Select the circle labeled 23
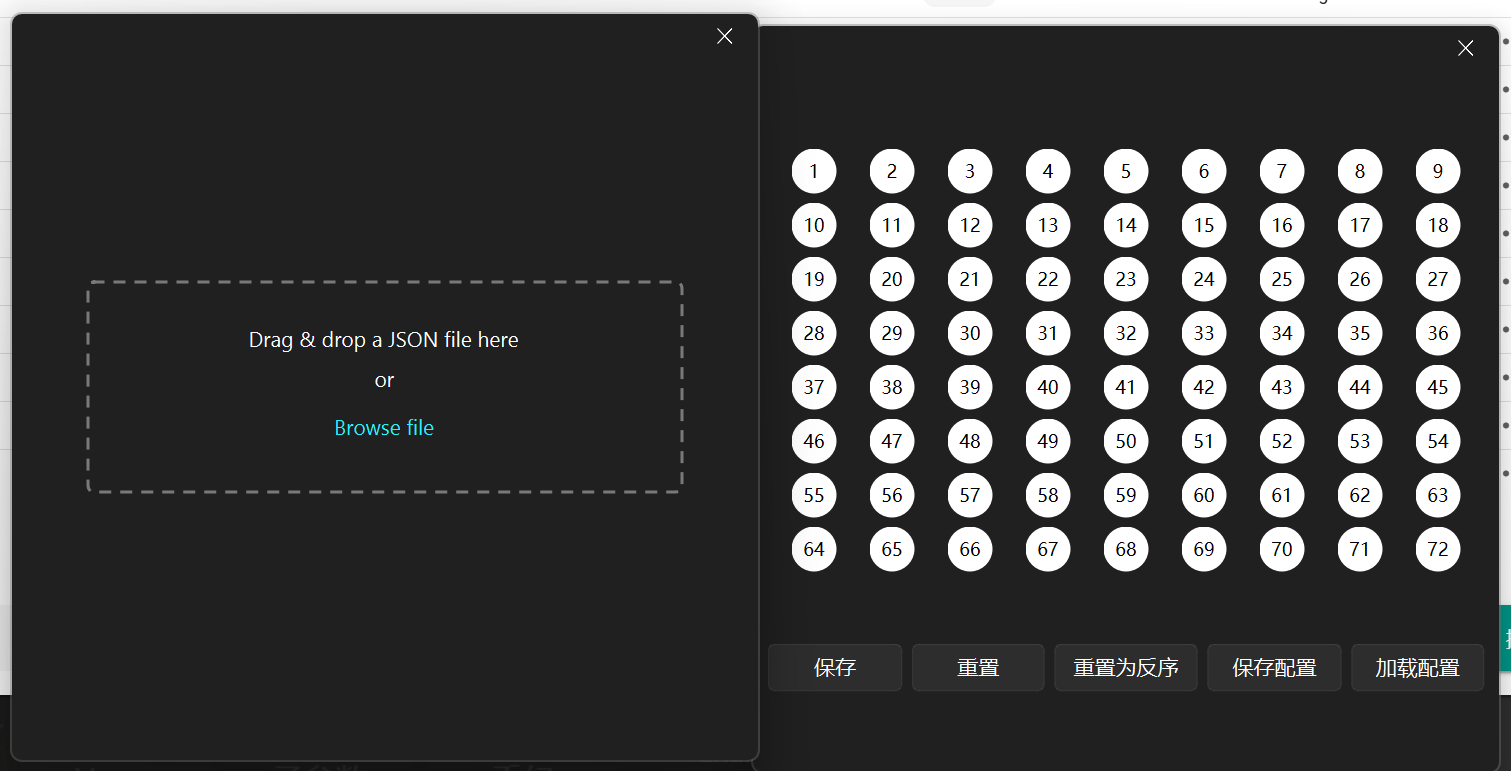1511x771 pixels. pyautogui.click(x=1126, y=279)
